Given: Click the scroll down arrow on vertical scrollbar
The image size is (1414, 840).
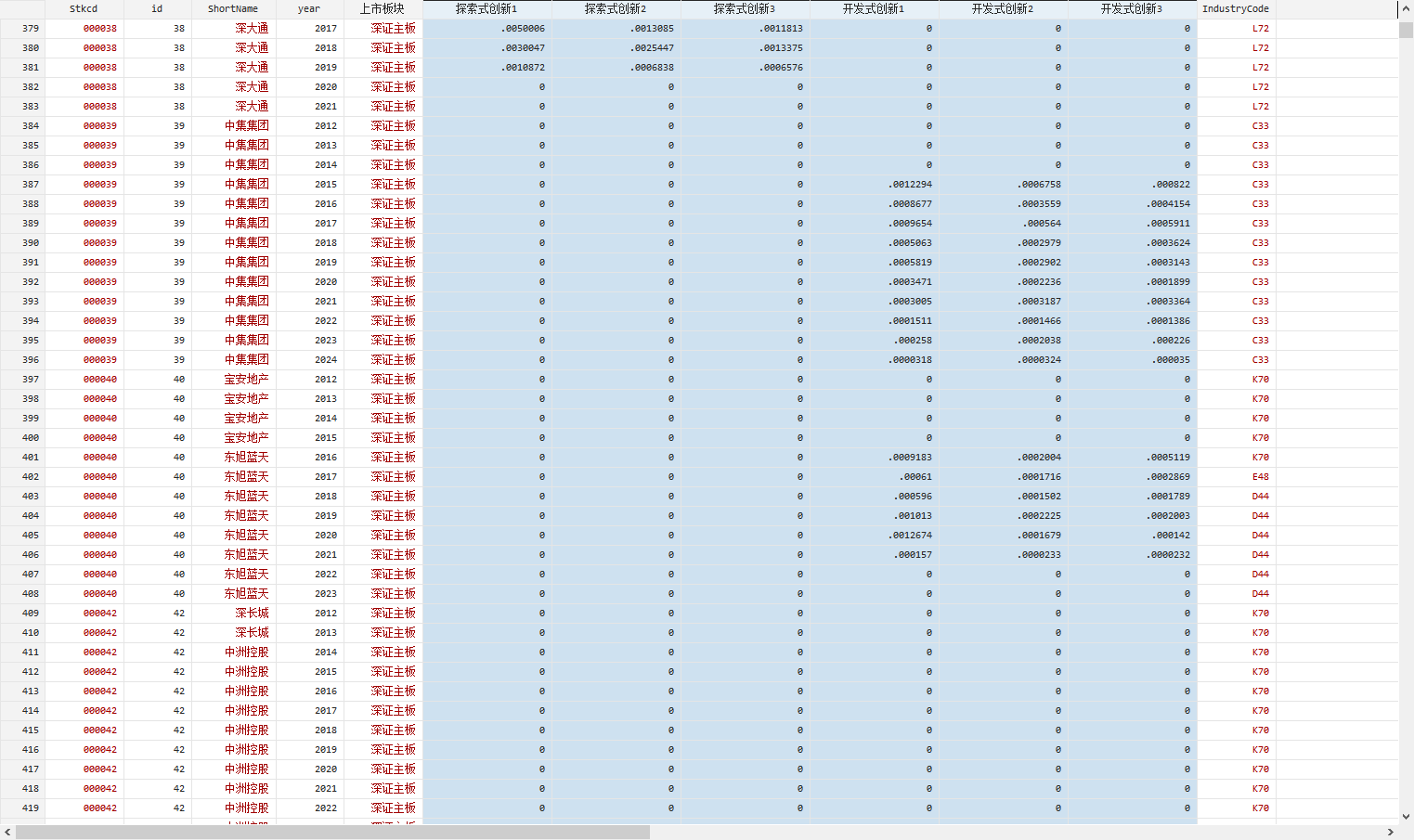Looking at the screenshot, I should (1406, 817).
